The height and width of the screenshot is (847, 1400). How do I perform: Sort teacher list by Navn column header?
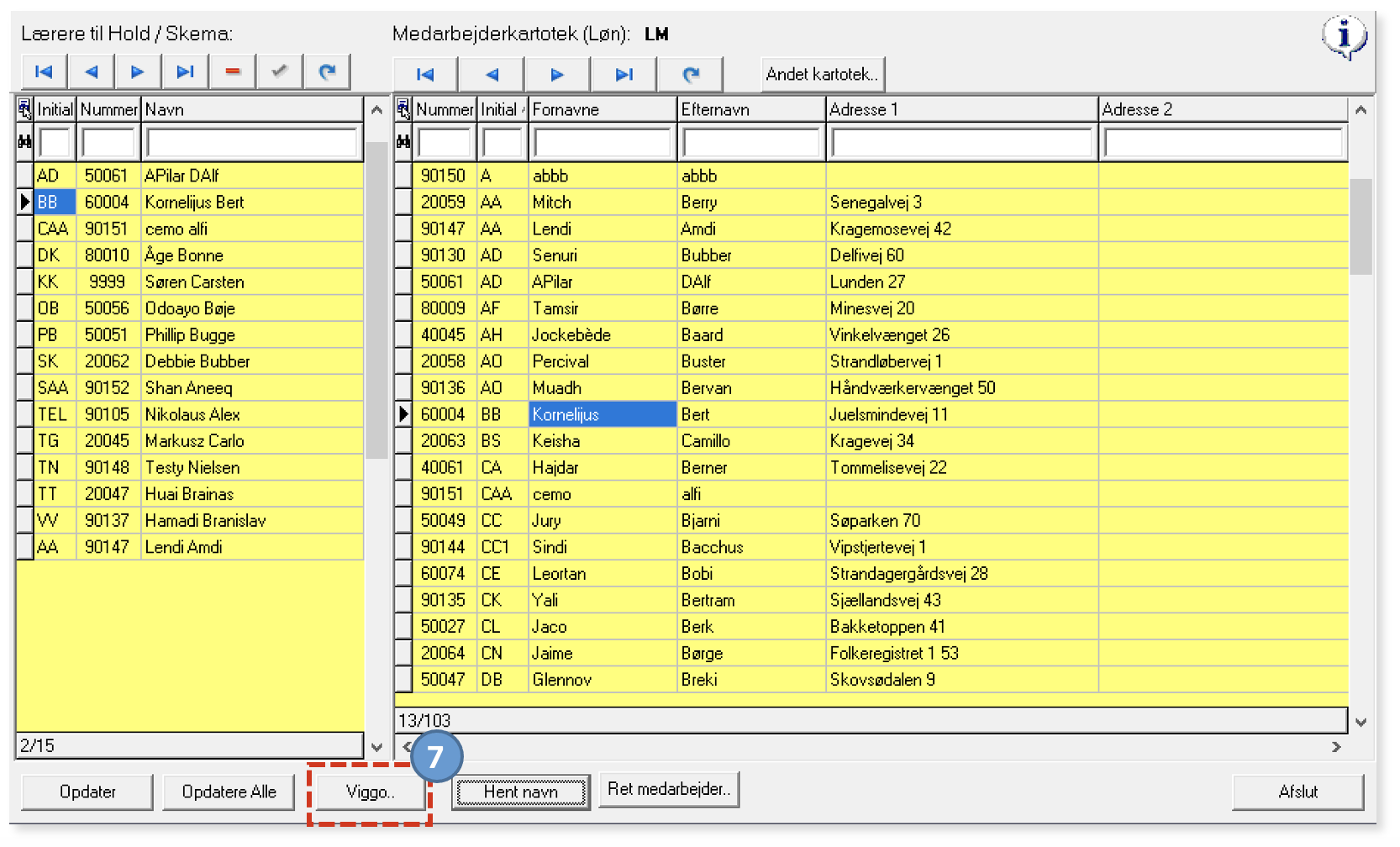click(252, 109)
